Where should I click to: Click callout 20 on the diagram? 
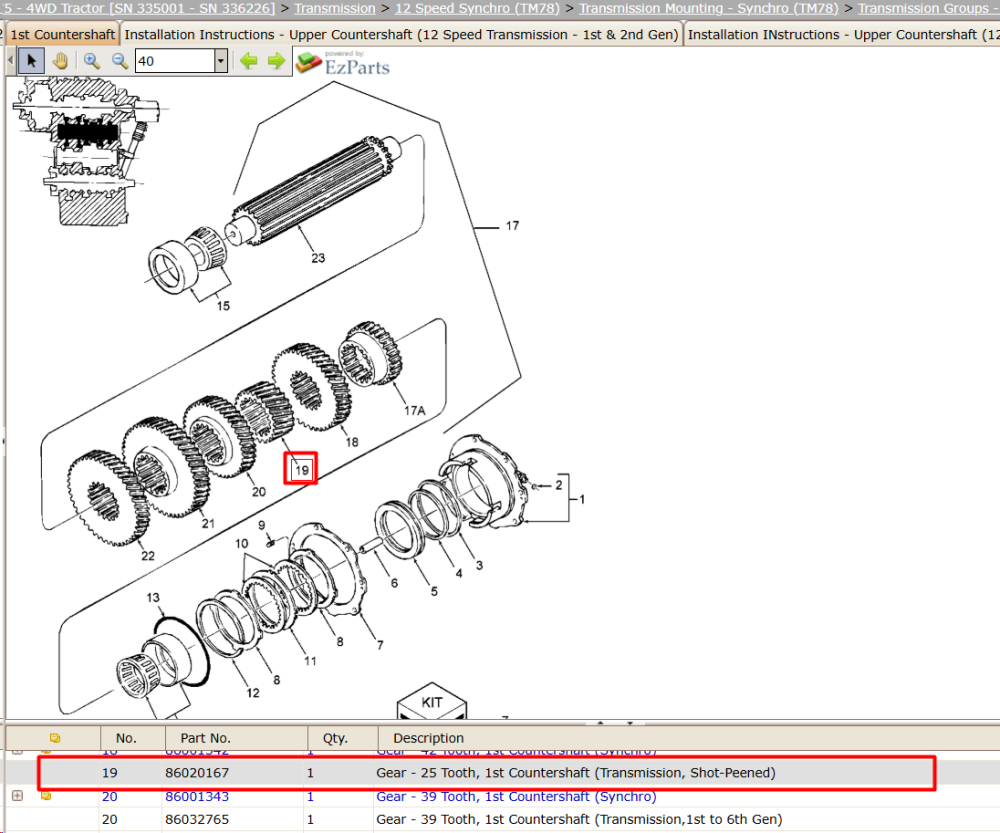click(258, 492)
